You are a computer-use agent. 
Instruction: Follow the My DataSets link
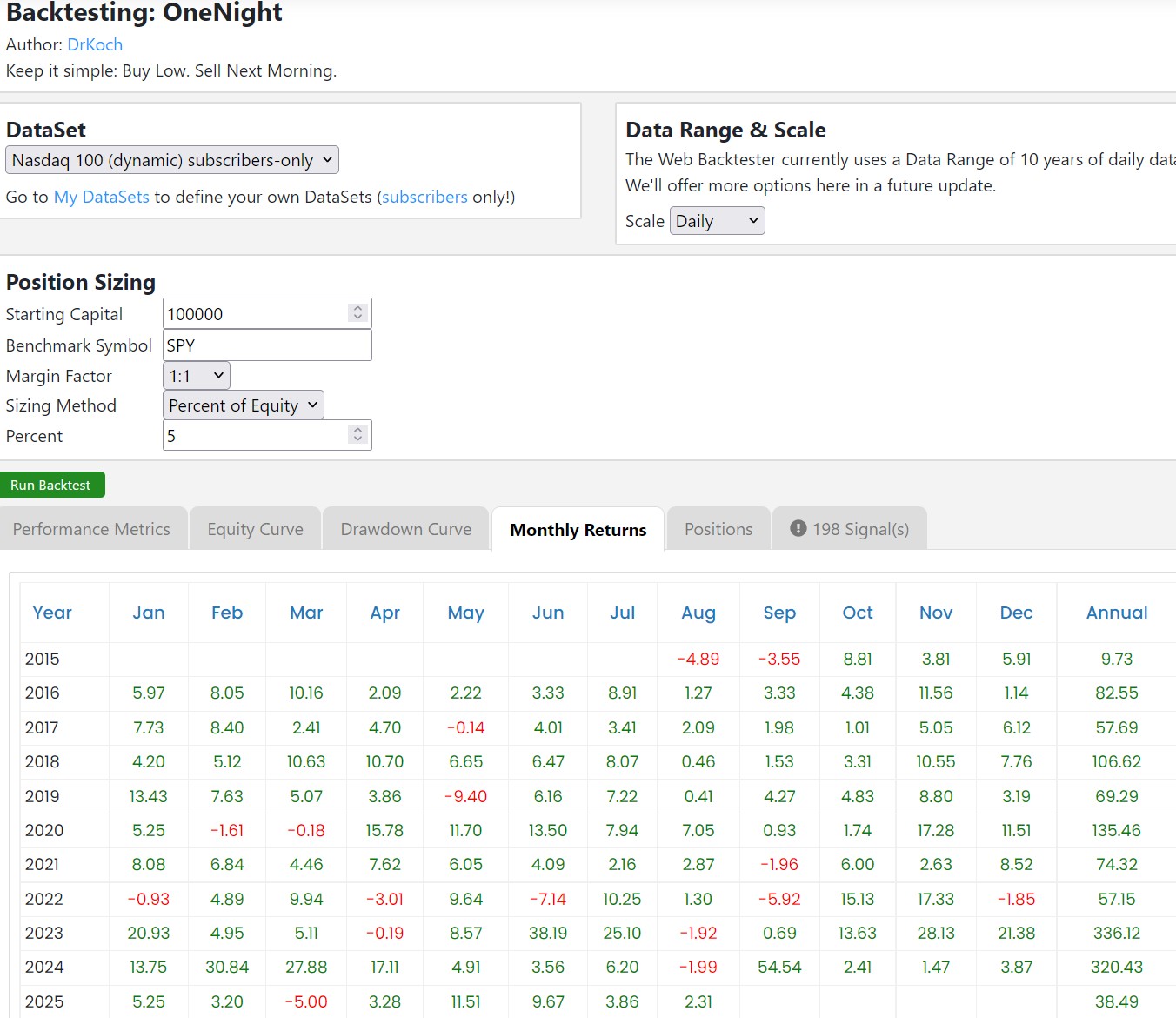[101, 197]
